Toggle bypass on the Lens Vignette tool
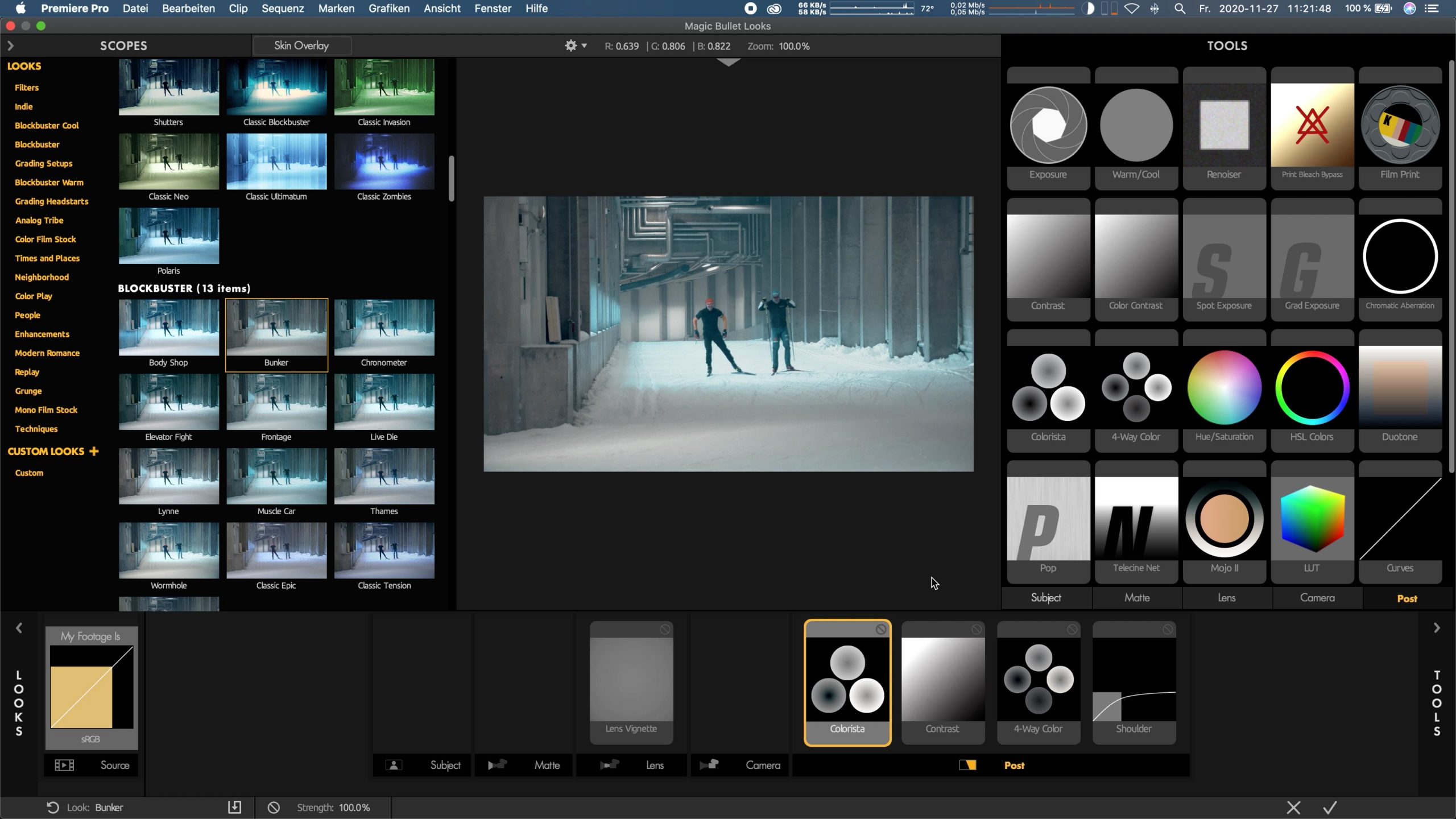 pyautogui.click(x=664, y=629)
